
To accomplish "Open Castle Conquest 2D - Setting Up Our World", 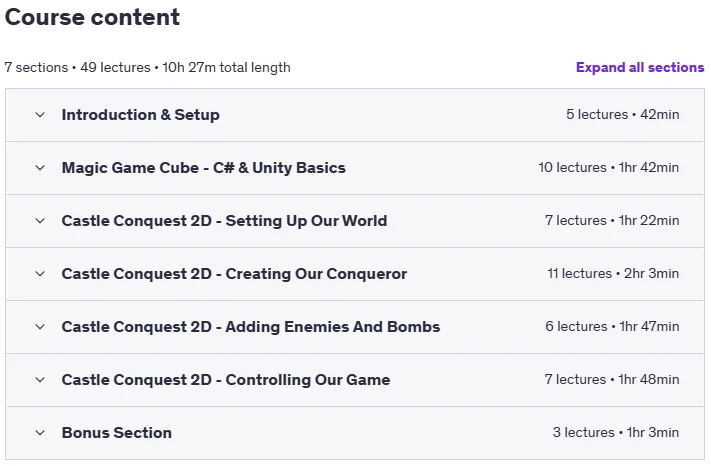I will pyautogui.click(x=224, y=221).
